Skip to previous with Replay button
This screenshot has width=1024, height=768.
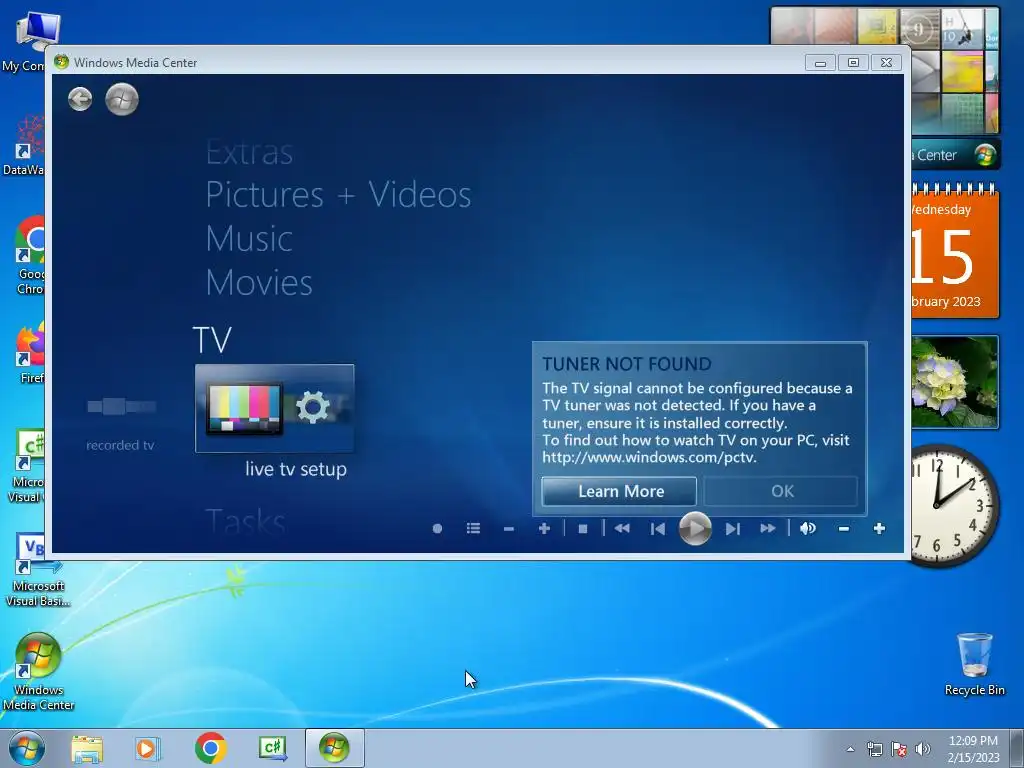pyautogui.click(x=658, y=528)
